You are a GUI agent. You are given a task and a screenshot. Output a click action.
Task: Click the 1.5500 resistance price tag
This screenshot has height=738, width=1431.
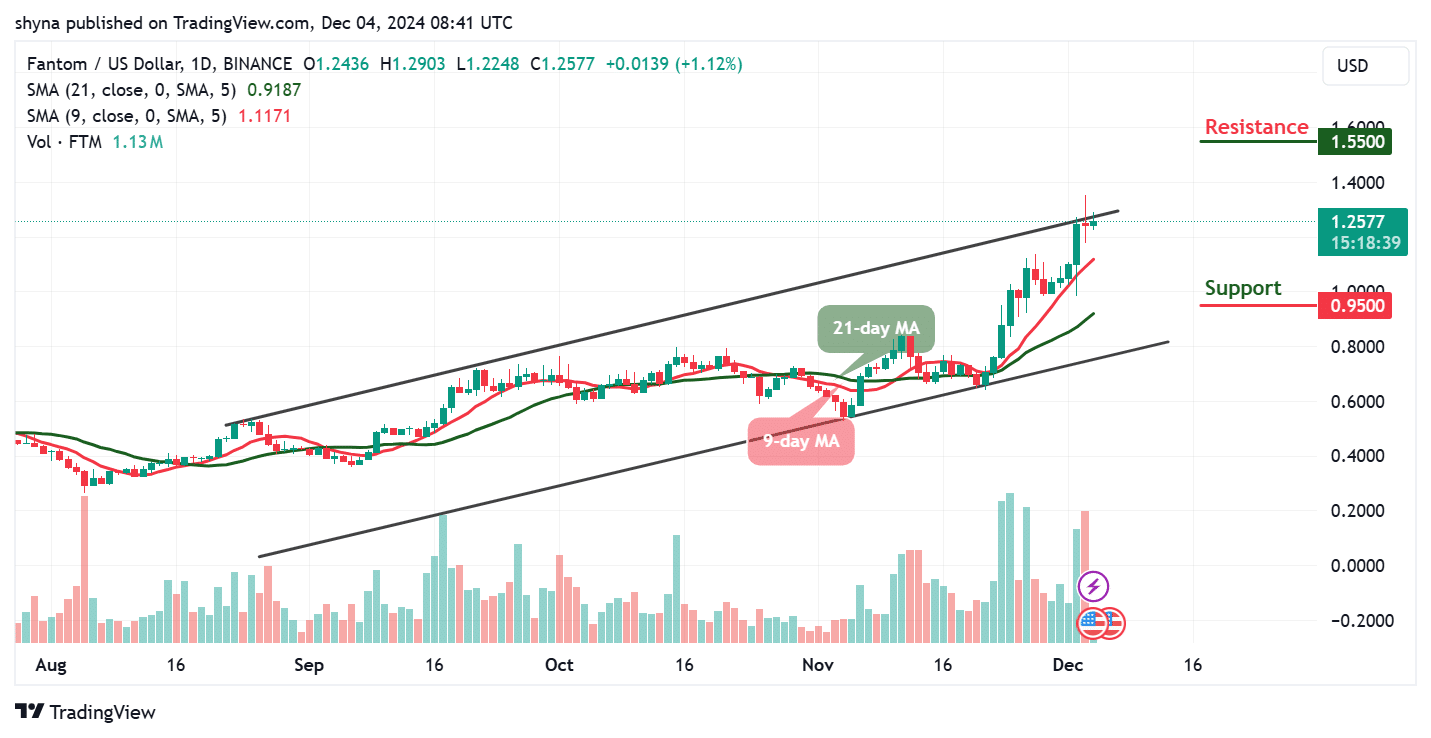1355,142
